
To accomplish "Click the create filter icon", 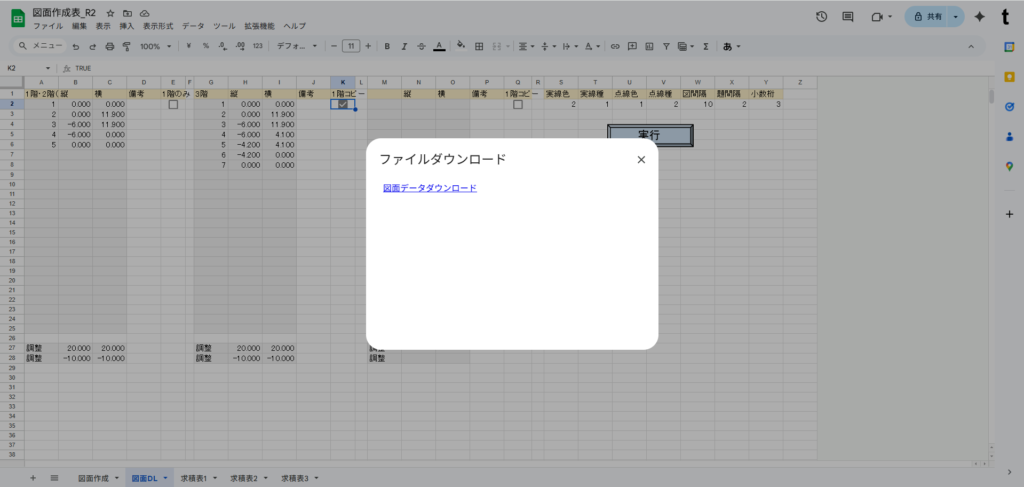I will [x=666, y=46].
